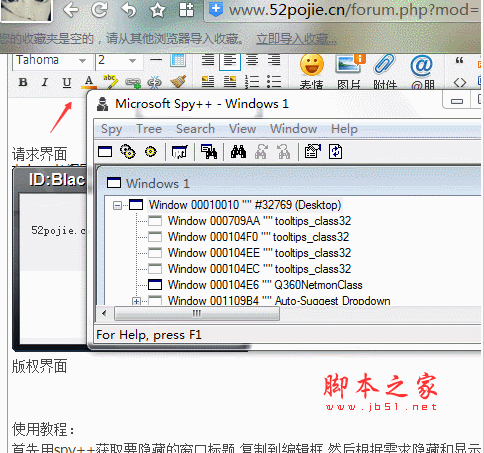484x453 pixels.
Task: Minimize the Spy++ window
Action: (456, 101)
